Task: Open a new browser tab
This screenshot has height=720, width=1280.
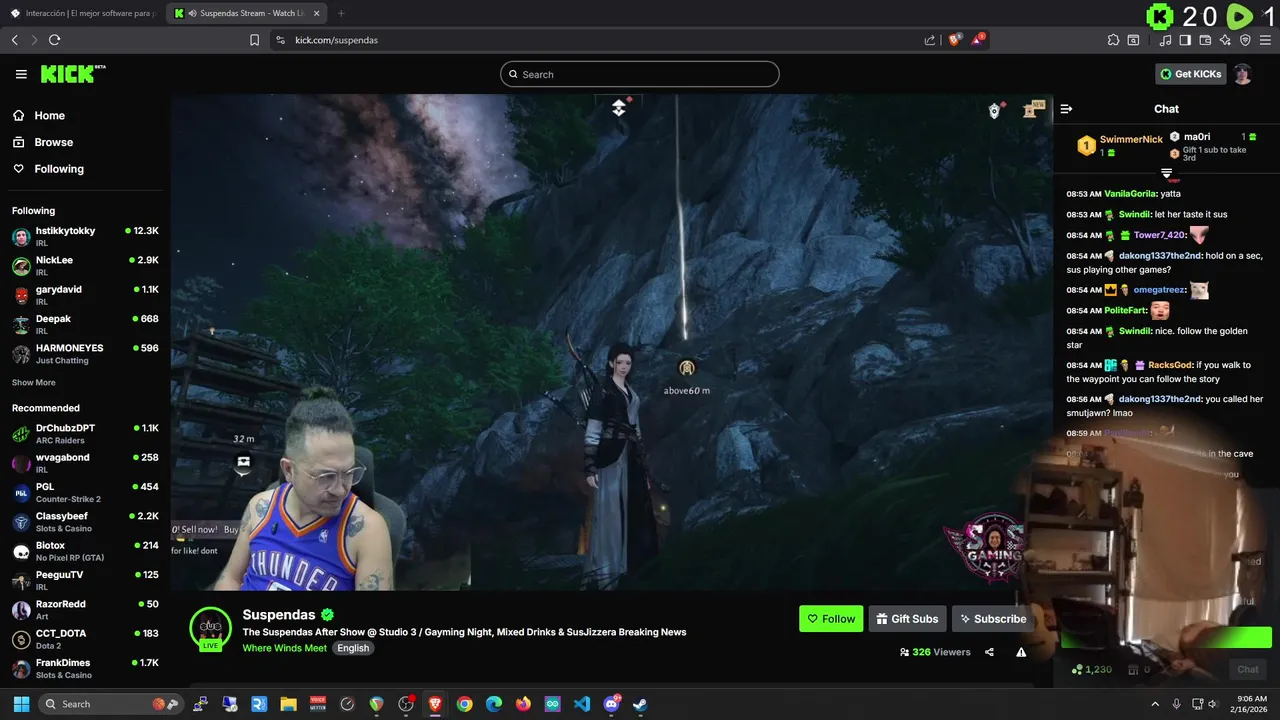Action: [x=341, y=13]
